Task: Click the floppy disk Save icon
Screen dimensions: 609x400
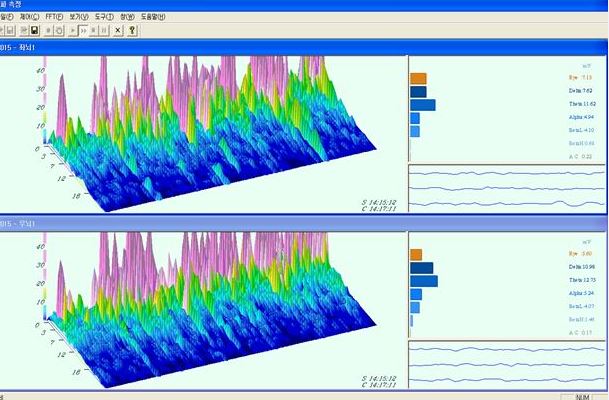Action: (34, 30)
